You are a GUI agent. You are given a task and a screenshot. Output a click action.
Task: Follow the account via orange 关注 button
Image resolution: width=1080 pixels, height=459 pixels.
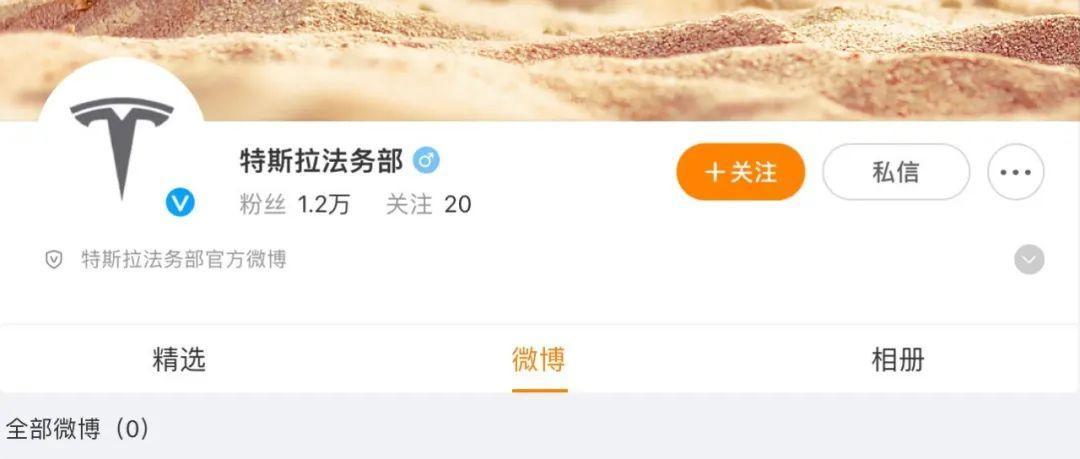(x=741, y=172)
